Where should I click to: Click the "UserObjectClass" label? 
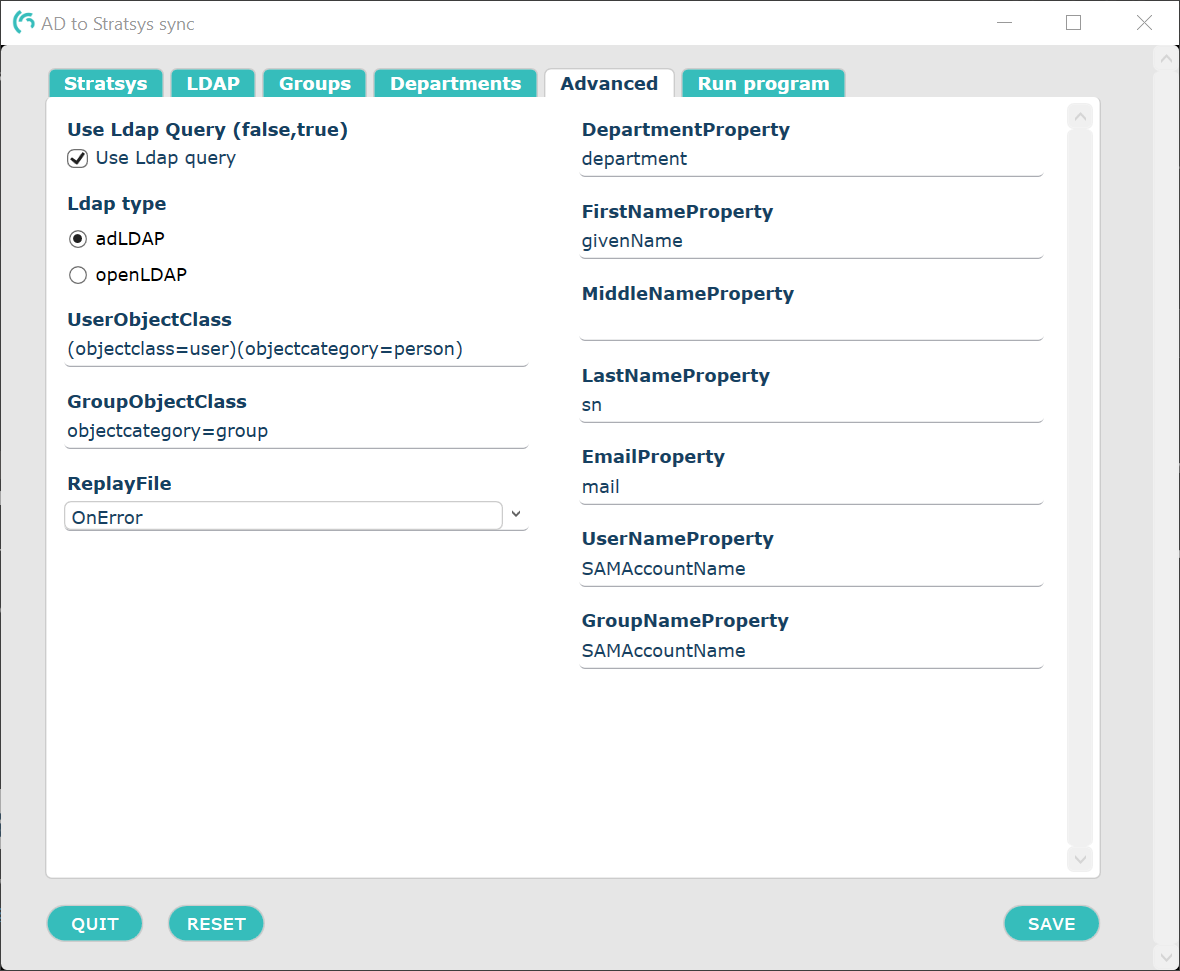[150, 320]
